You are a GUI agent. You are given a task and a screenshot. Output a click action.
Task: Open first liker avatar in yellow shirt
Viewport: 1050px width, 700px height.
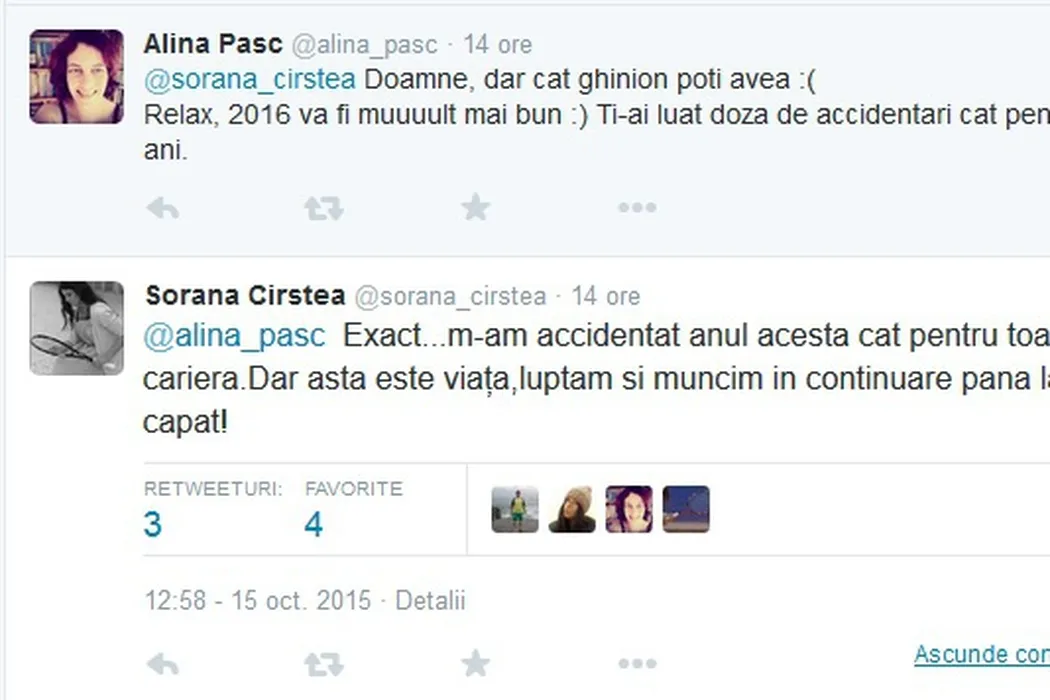(515, 510)
